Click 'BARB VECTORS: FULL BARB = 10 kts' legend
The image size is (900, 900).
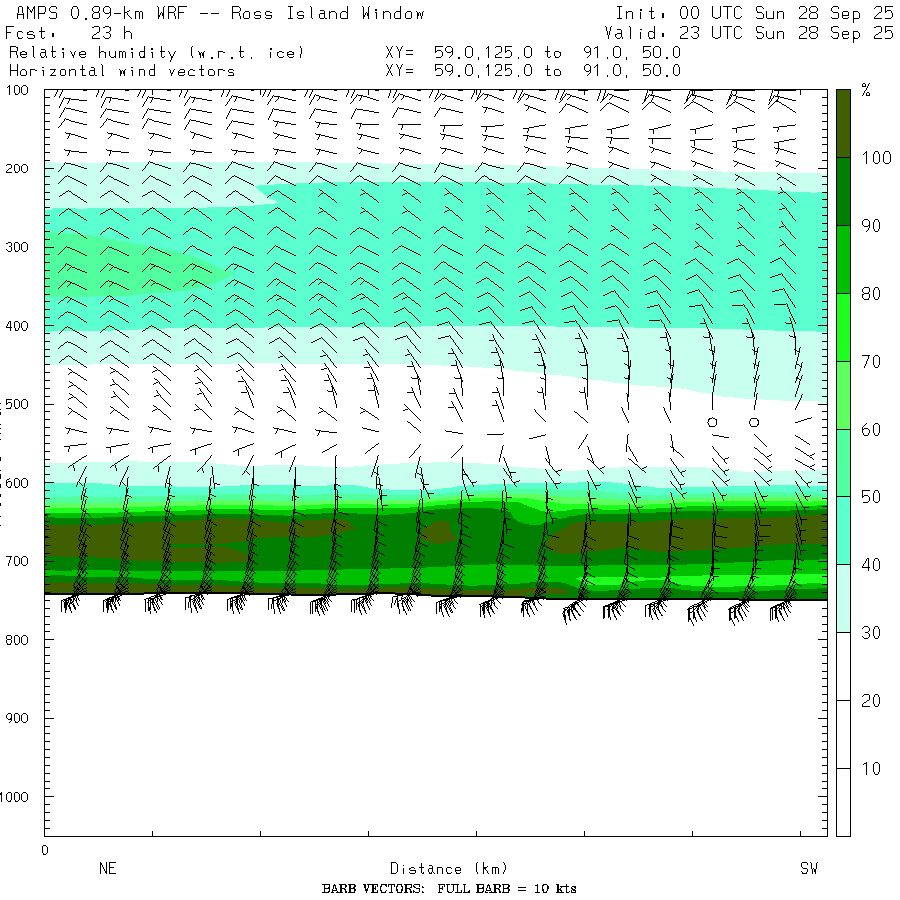[449, 889]
